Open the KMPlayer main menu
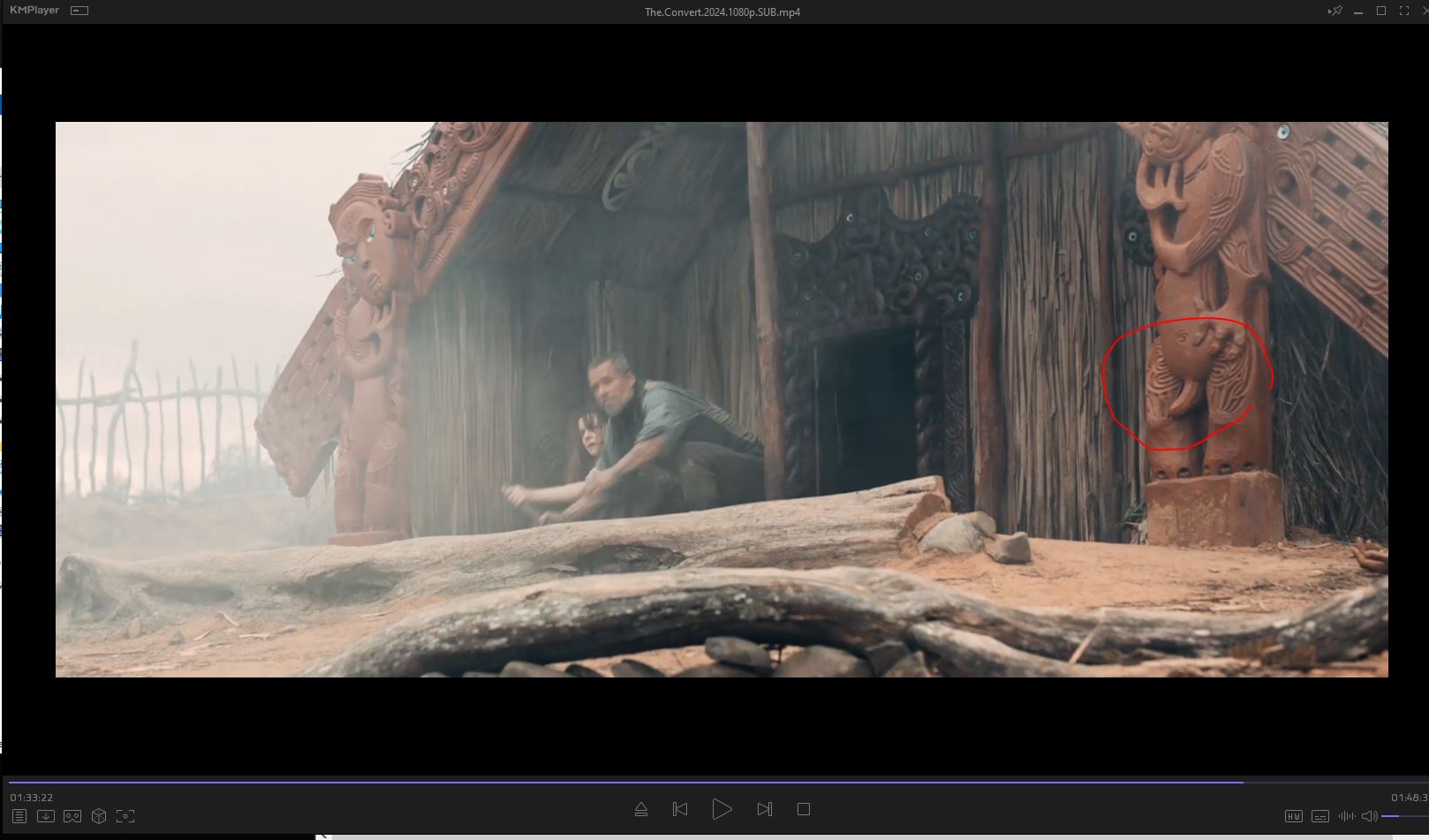 tap(34, 11)
